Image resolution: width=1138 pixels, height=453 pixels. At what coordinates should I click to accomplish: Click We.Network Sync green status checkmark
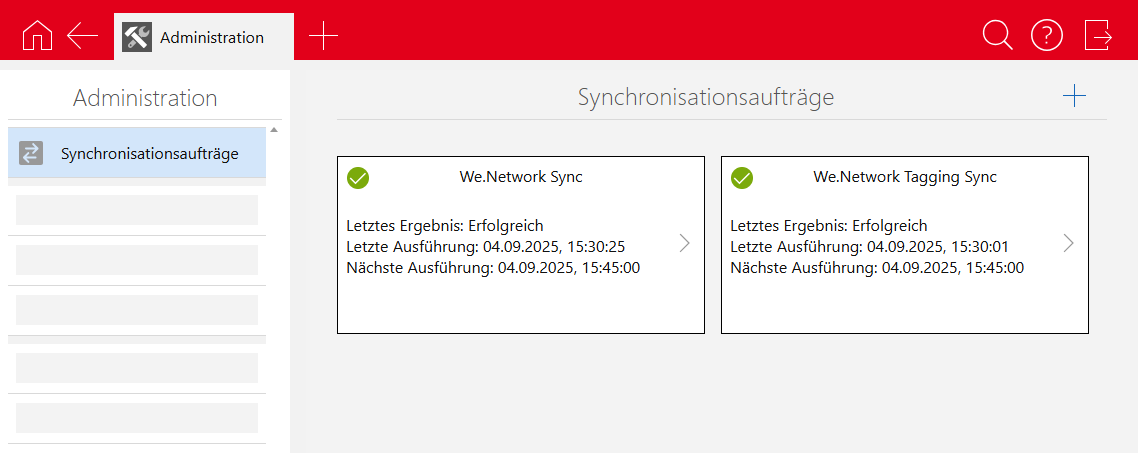pos(358,178)
